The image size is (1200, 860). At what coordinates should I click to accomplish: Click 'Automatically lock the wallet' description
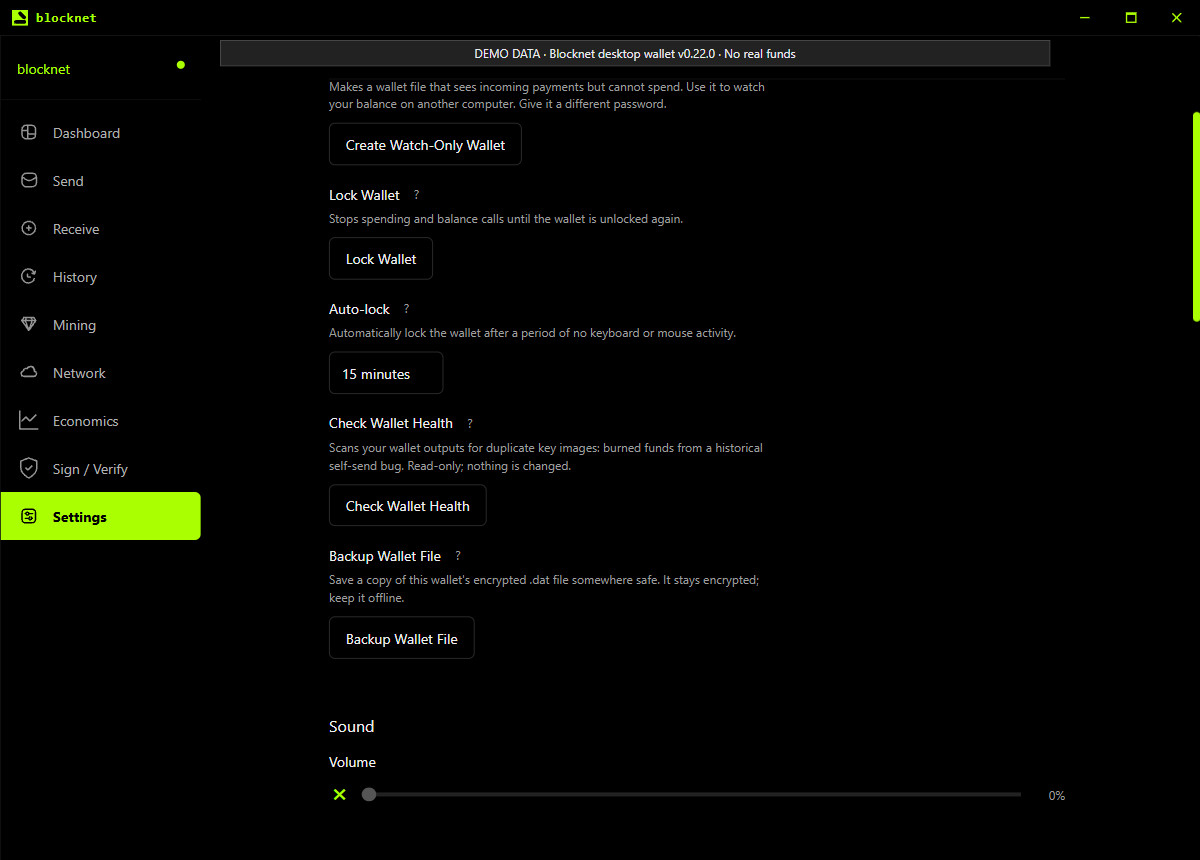point(532,332)
